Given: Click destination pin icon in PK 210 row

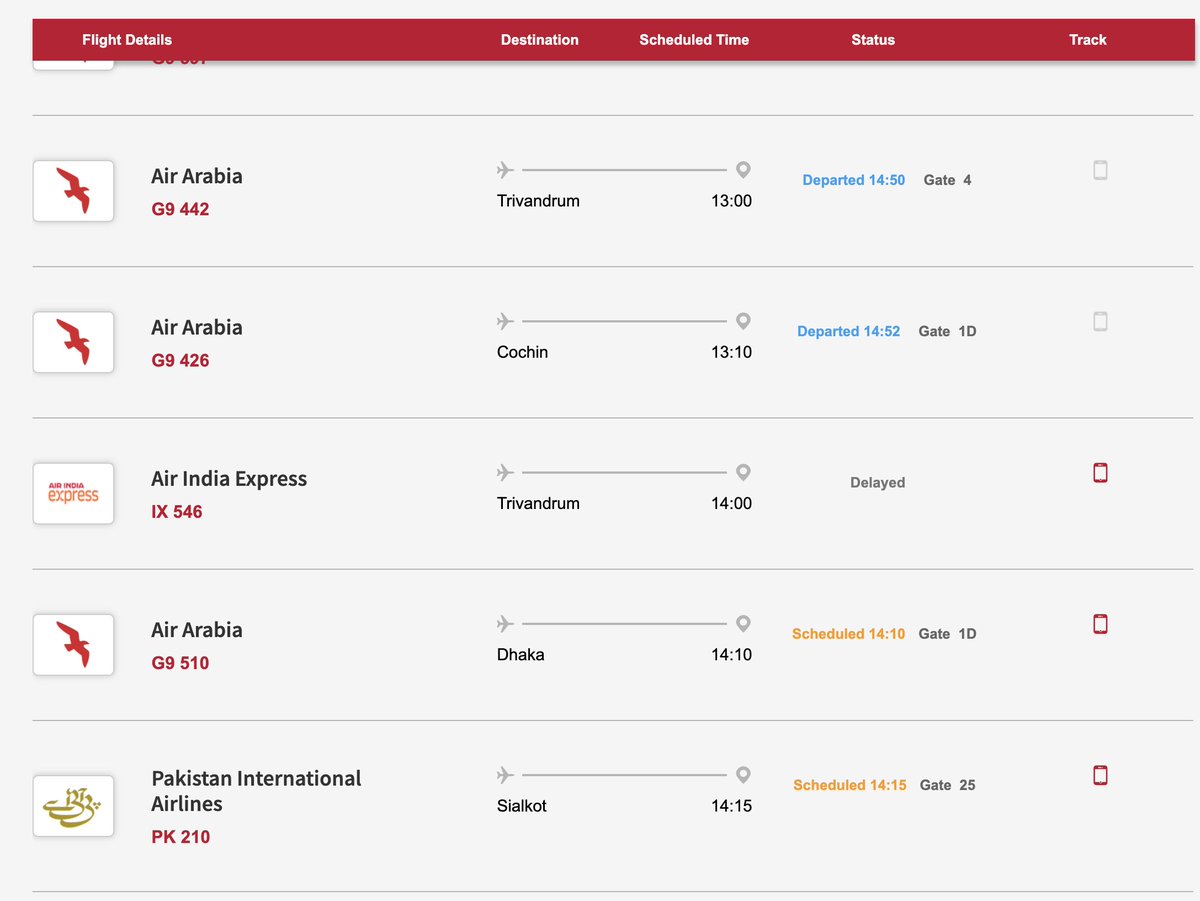Looking at the screenshot, I should click(743, 775).
